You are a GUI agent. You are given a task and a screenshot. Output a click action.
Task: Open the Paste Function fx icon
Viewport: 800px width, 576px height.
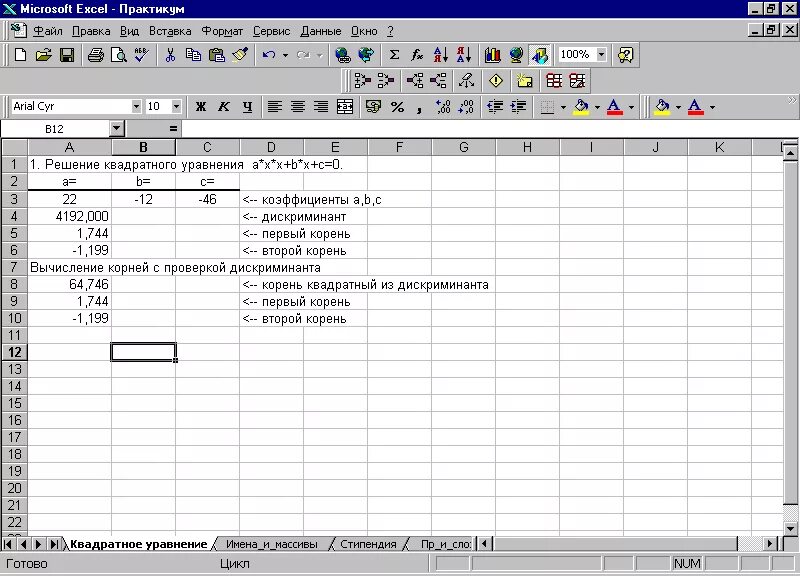click(417, 55)
